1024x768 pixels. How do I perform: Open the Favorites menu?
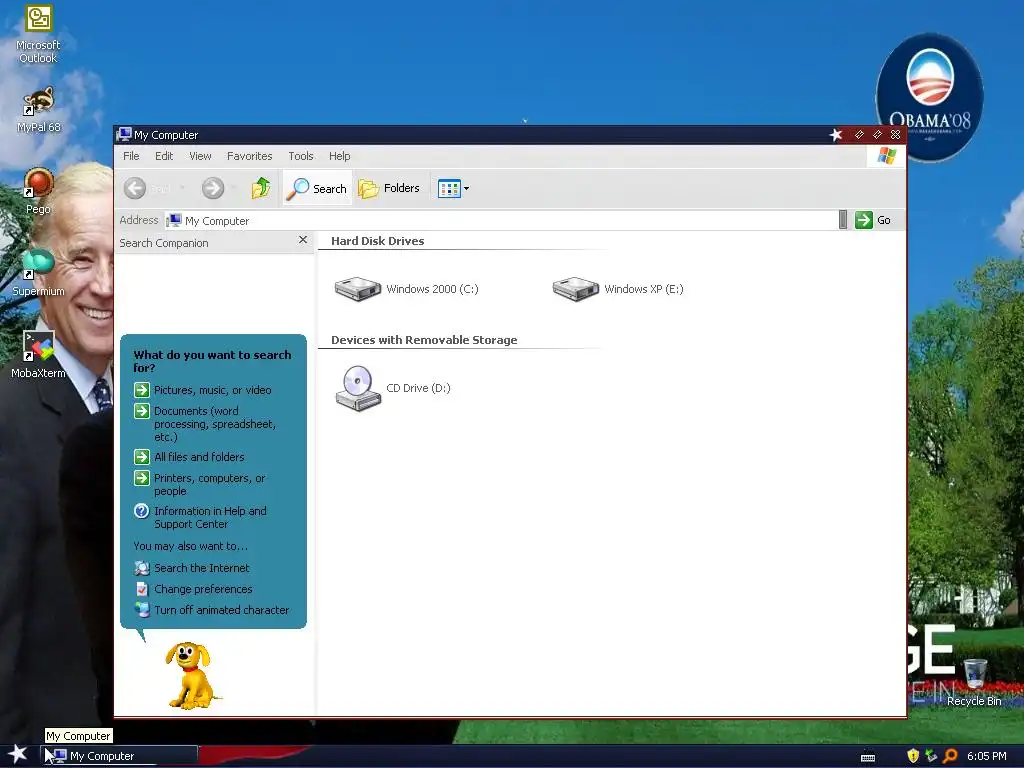[249, 156]
